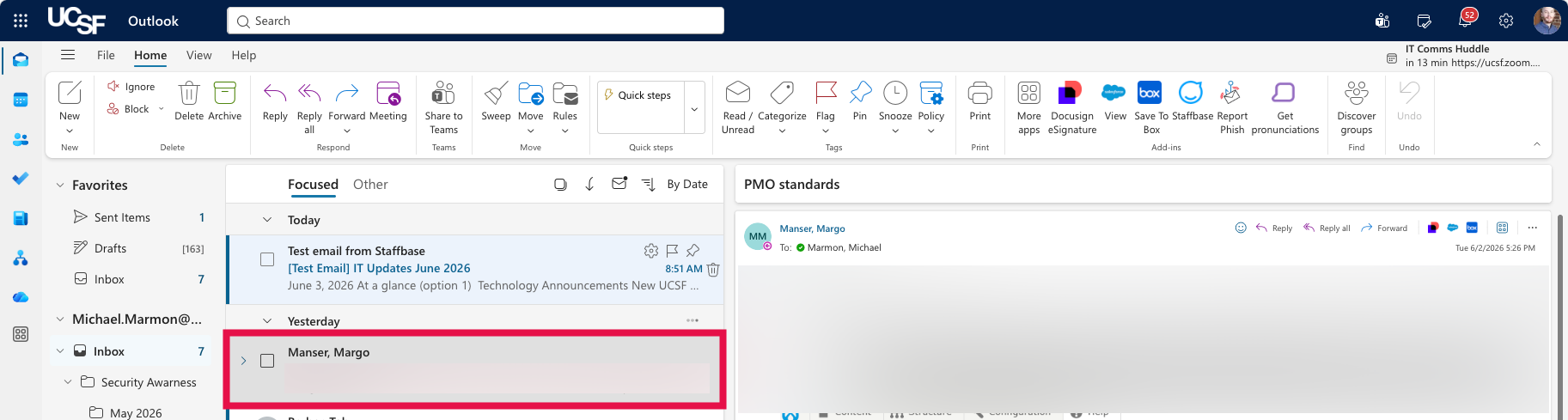
Task: Switch to the Home ribbon tab
Action: click(150, 55)
